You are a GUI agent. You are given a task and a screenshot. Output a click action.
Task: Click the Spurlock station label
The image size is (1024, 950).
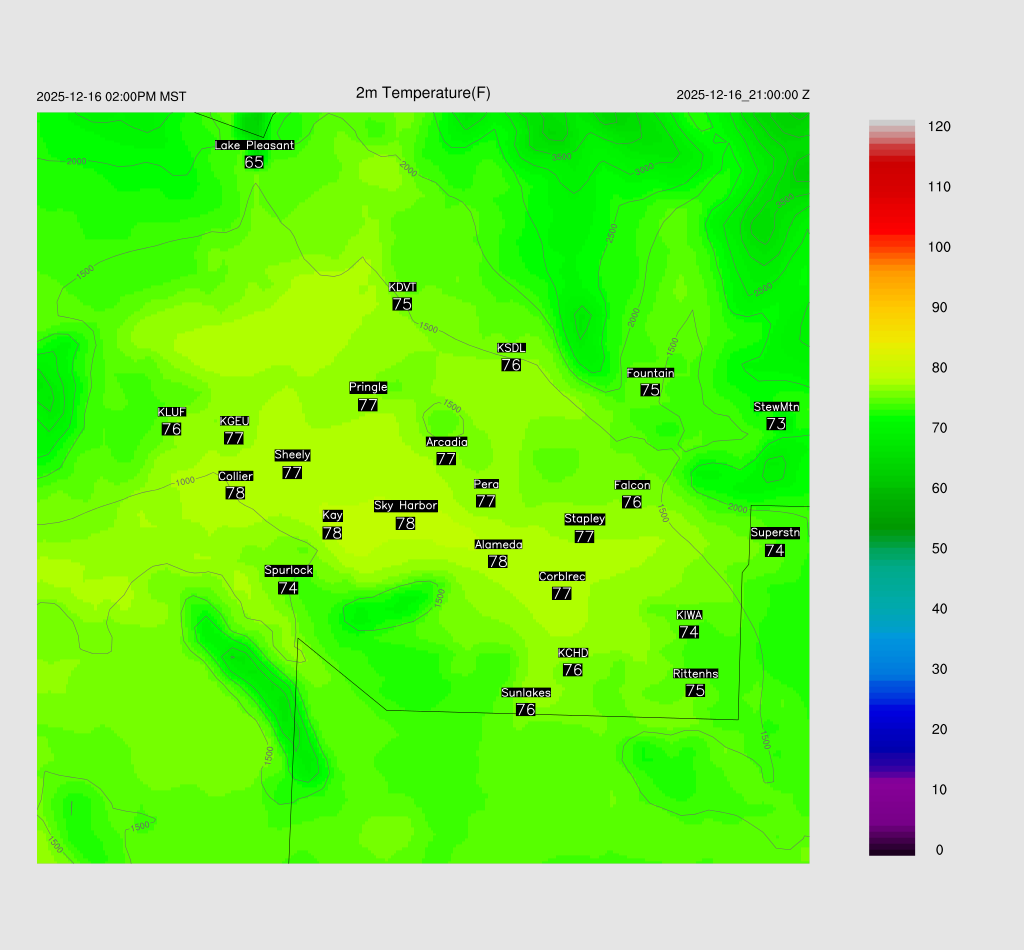(288, 571)
